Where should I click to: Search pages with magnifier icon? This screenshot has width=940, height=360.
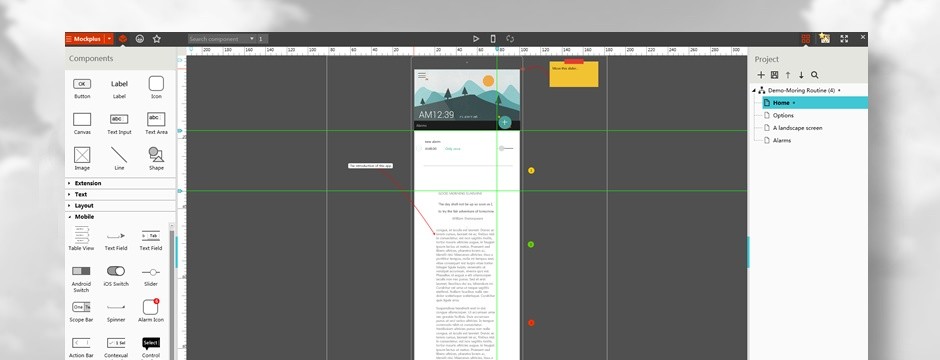coord(815,75)
